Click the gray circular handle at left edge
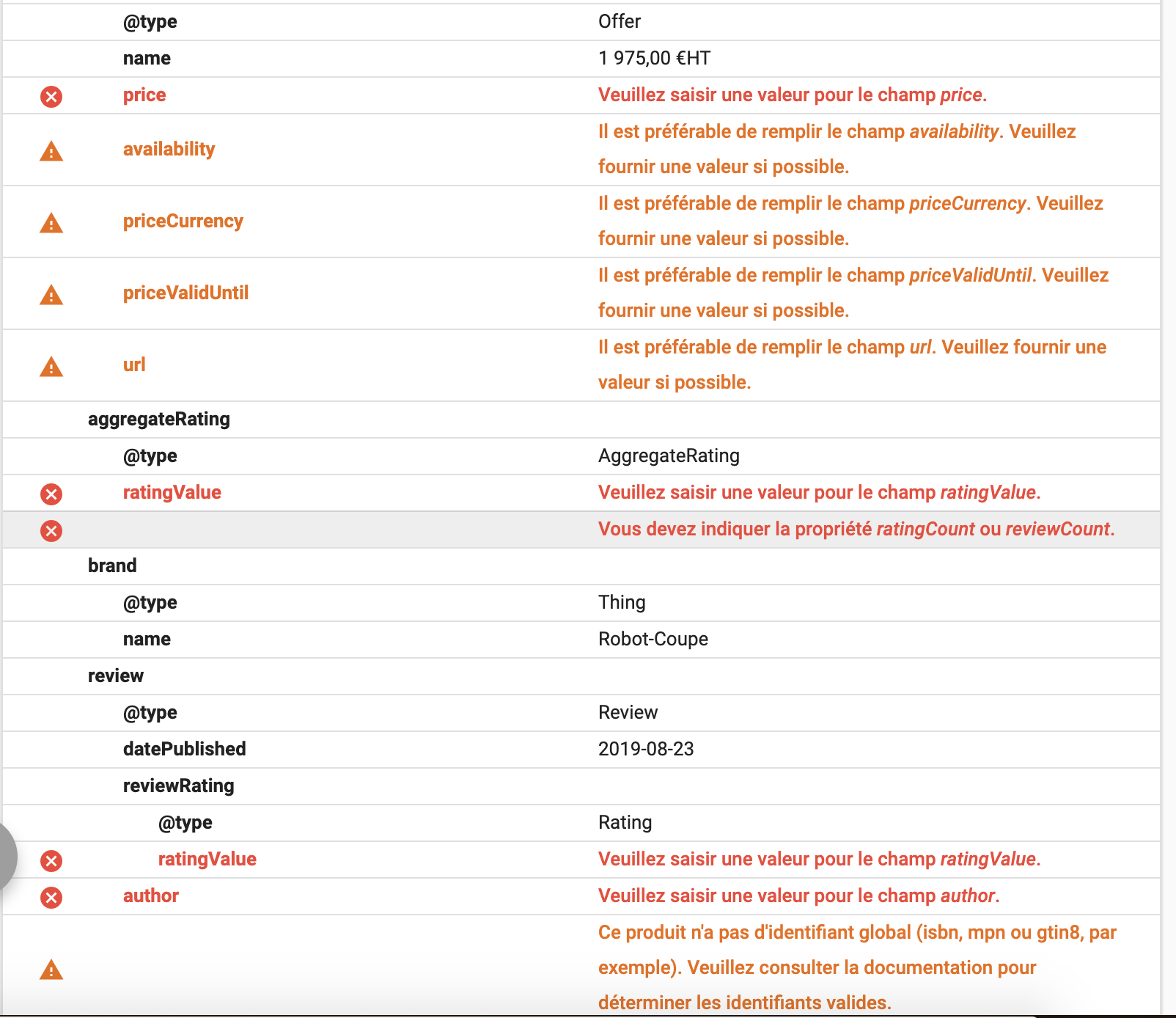Screen dimensions: 1176x1018 (6, 855)
